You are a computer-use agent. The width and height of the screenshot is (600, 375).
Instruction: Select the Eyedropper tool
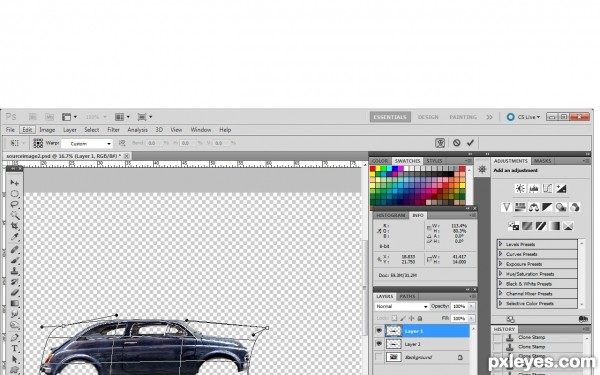point(15,237)
